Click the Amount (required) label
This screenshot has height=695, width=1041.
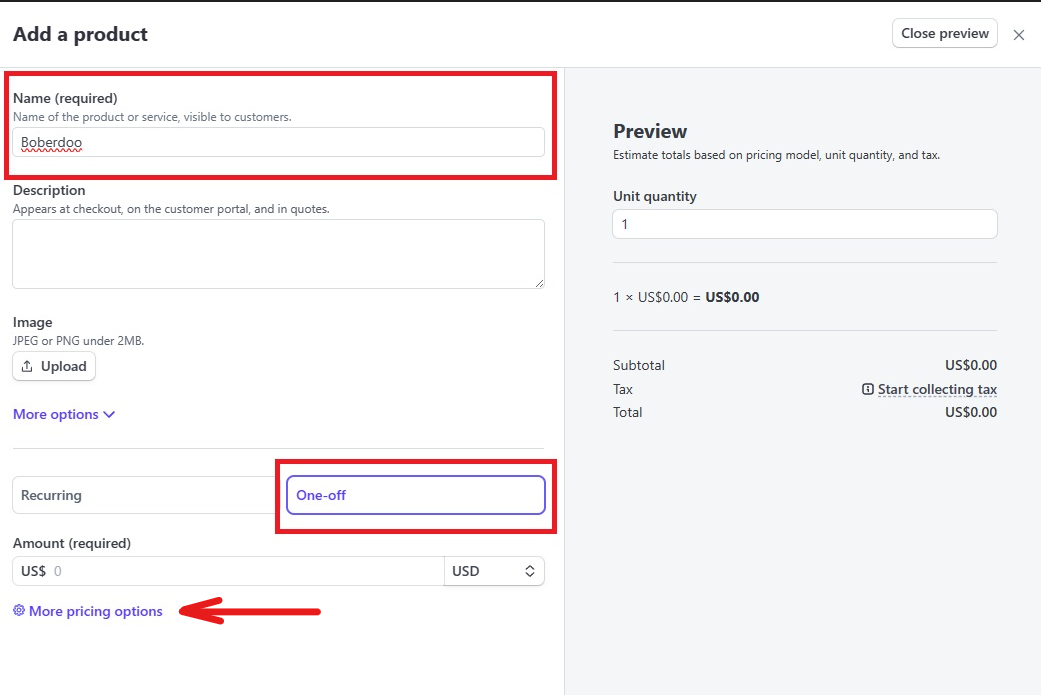[x=72, y=543]
